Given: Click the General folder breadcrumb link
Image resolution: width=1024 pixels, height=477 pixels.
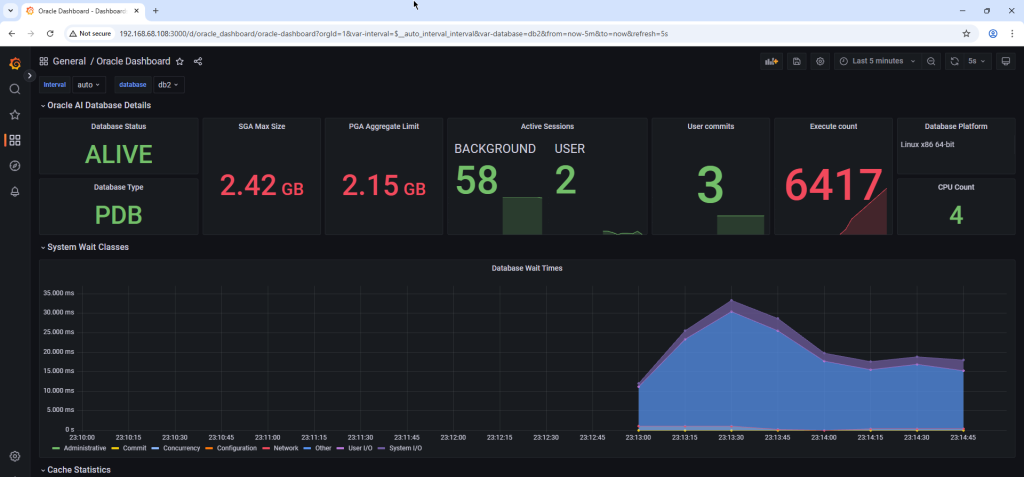Looking at the screenshot, I should point(69,61).
